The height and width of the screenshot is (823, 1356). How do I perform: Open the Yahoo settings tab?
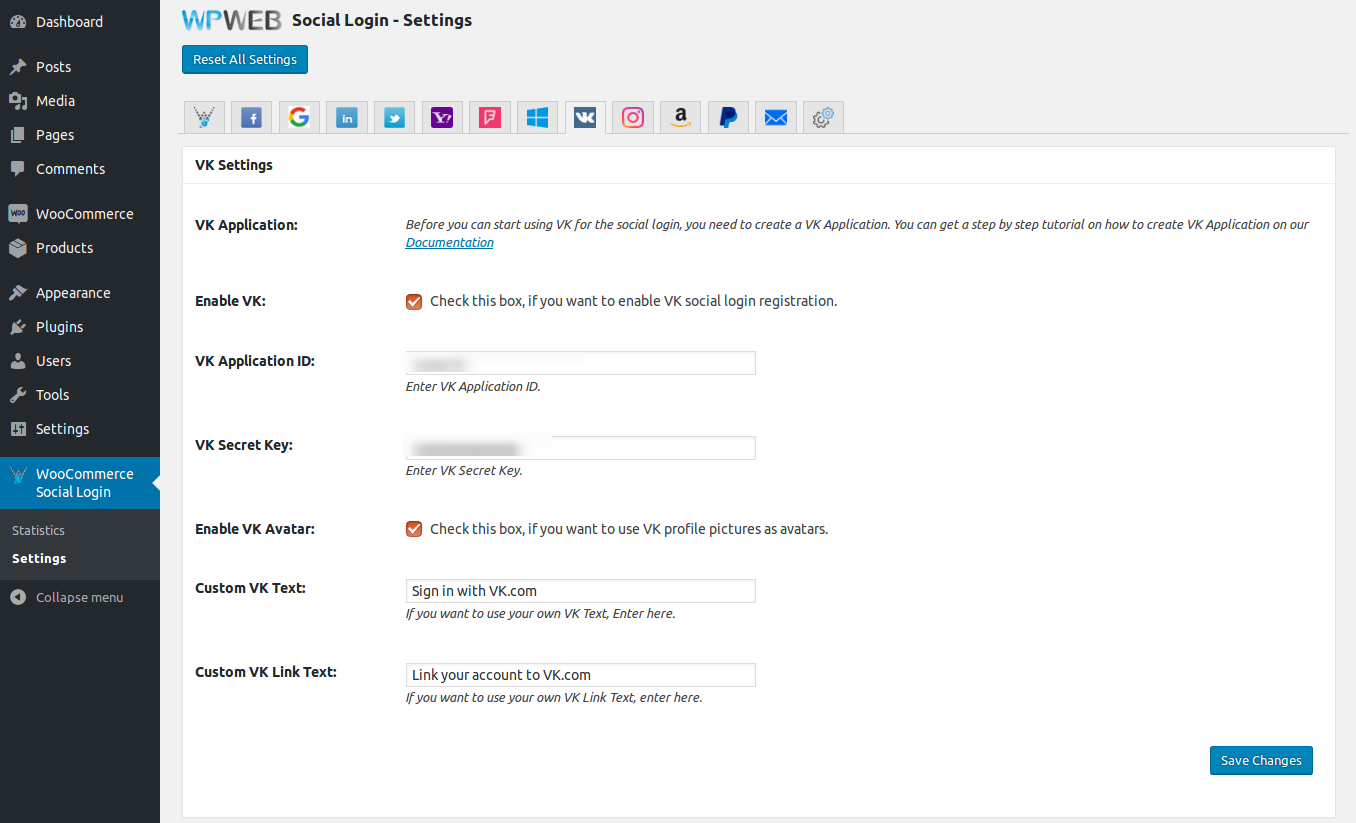[x=442, y=118]
